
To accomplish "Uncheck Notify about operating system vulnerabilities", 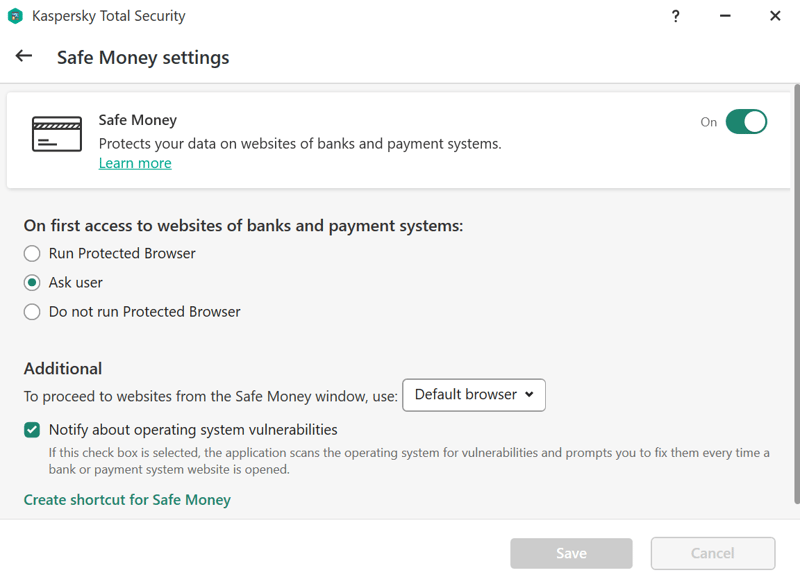I will pos(32,430).
